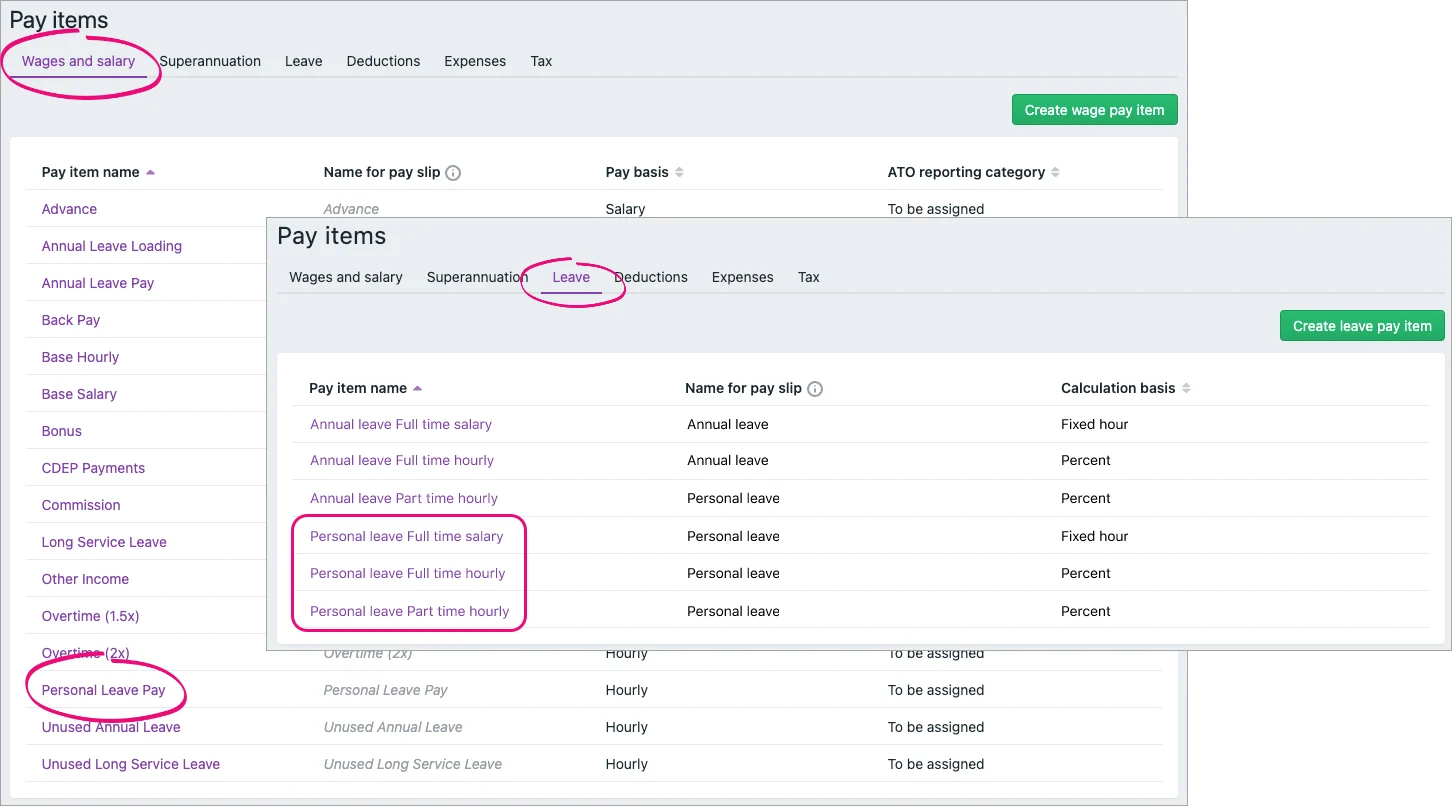Open the Wages and salary tab in back window
Image resolution: width=1452 pixels, height=806 pixels.
(78, 61)
